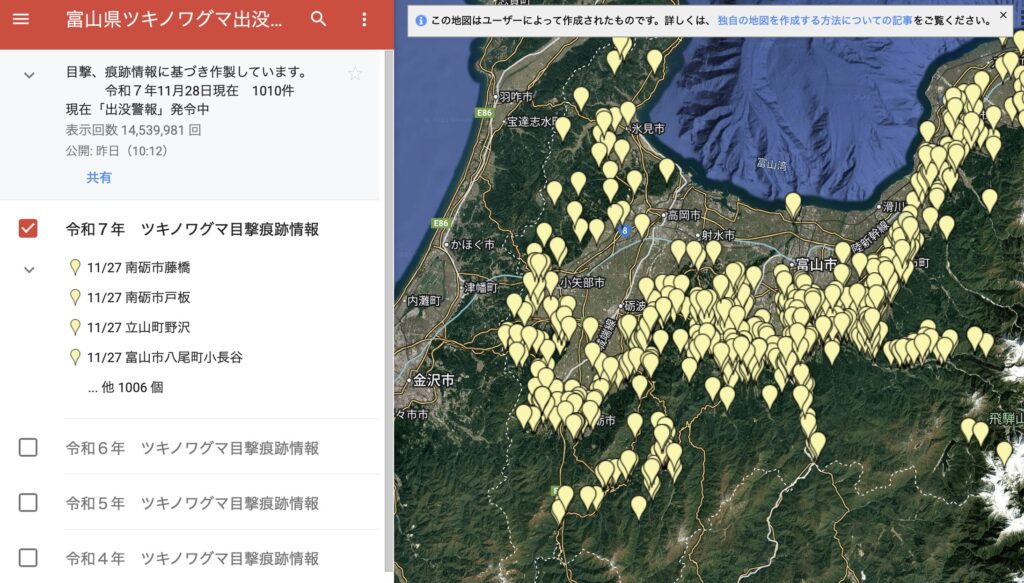1024x583 pixels.
Task: Open the hamburger menu in header
Action: pos(21,20)
